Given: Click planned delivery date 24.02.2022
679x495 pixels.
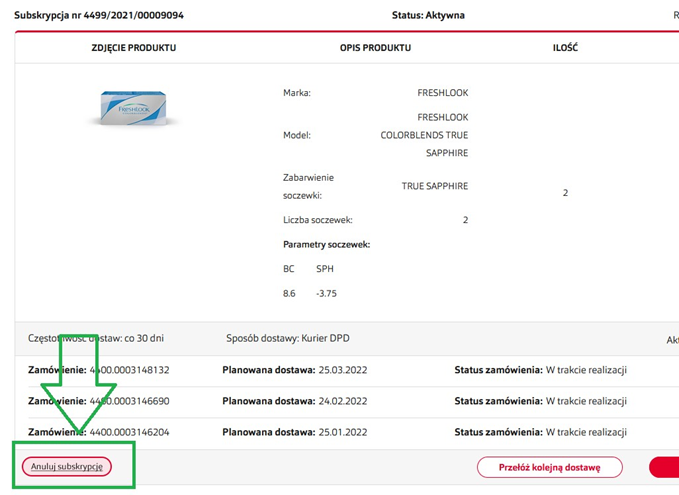Looking at the screenshot, I should [343, 401].
